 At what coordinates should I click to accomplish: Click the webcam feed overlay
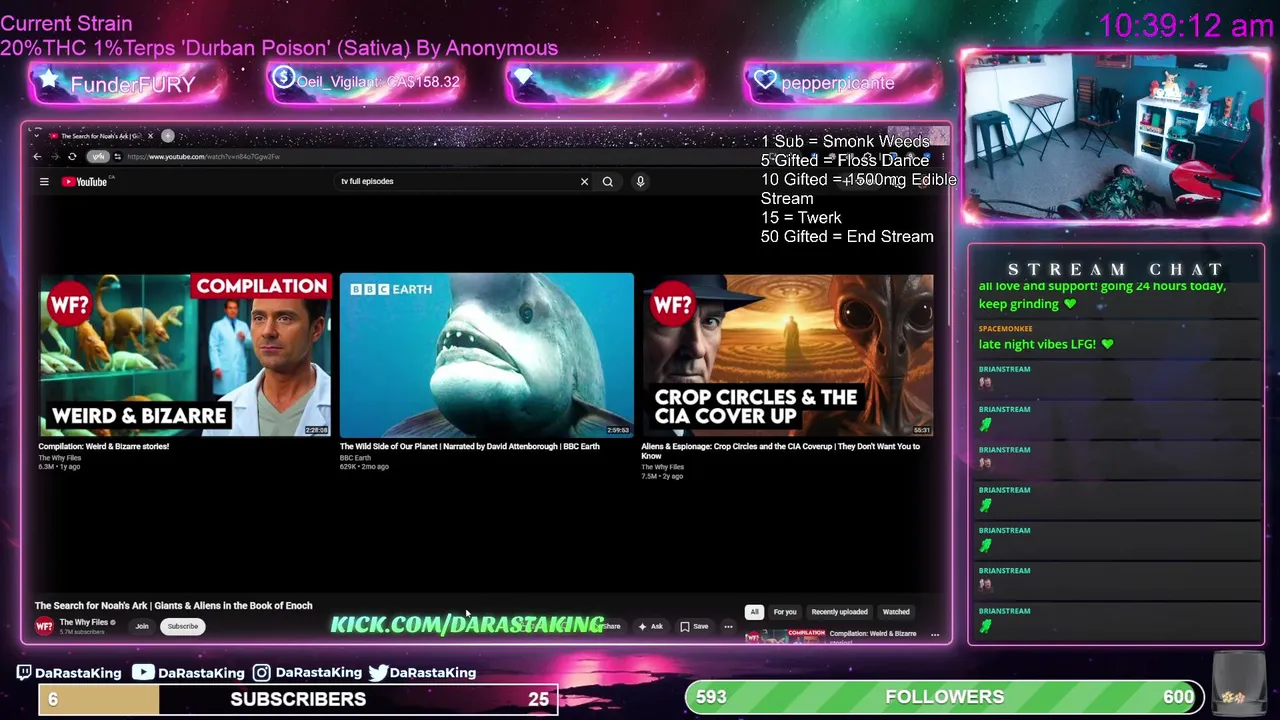(1116, 135)
